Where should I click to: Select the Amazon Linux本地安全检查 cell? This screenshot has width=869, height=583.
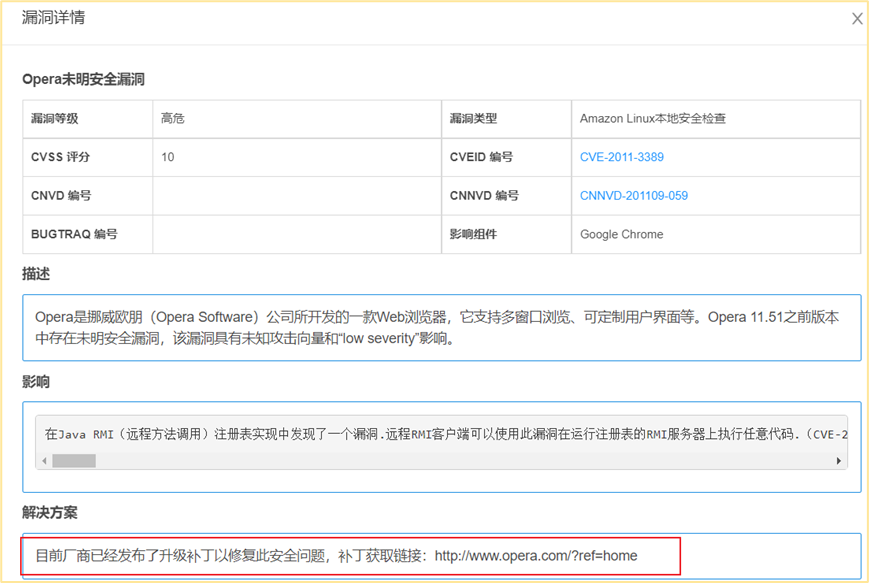point(652,119)
